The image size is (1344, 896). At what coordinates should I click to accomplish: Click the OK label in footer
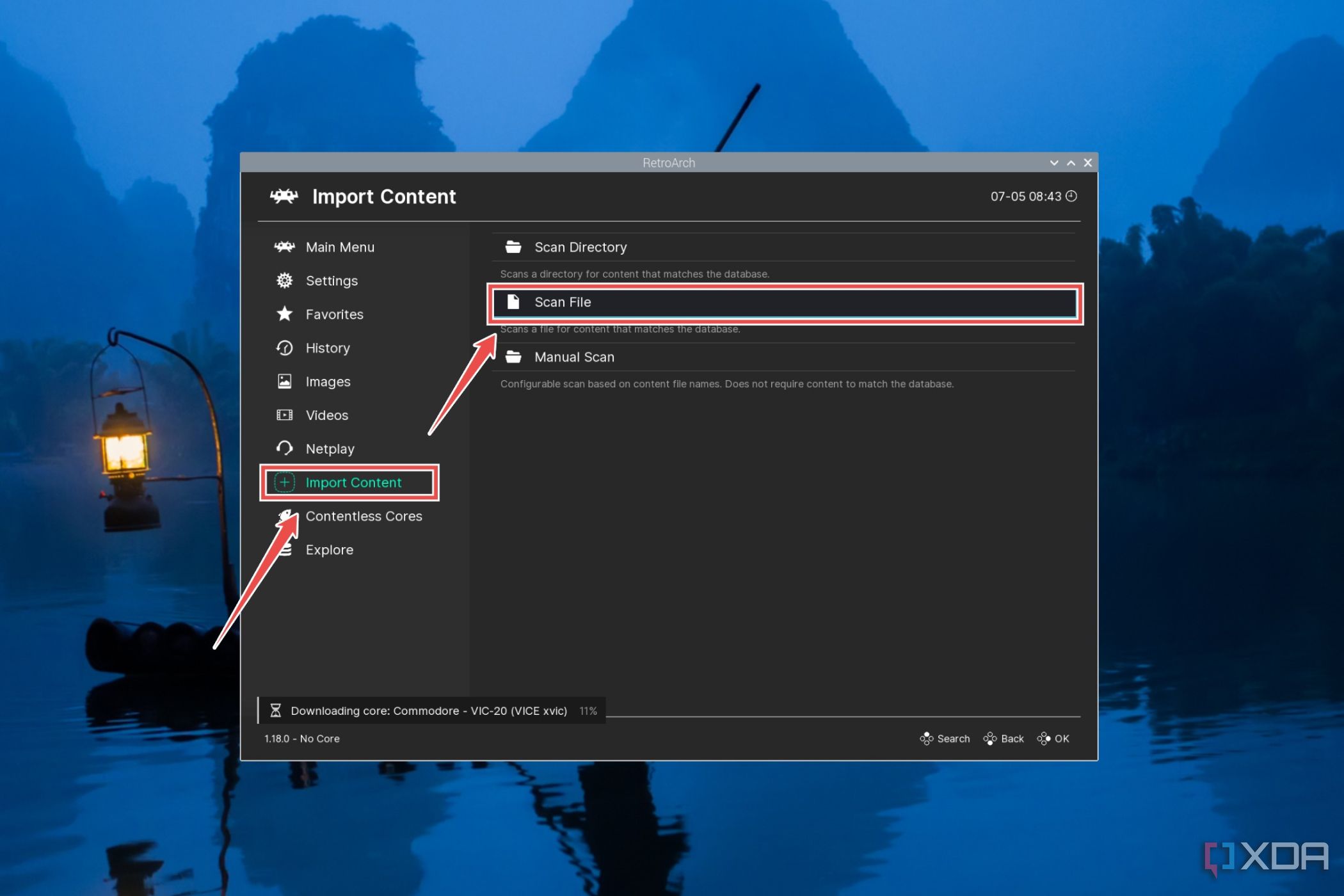pos(1062,739)
